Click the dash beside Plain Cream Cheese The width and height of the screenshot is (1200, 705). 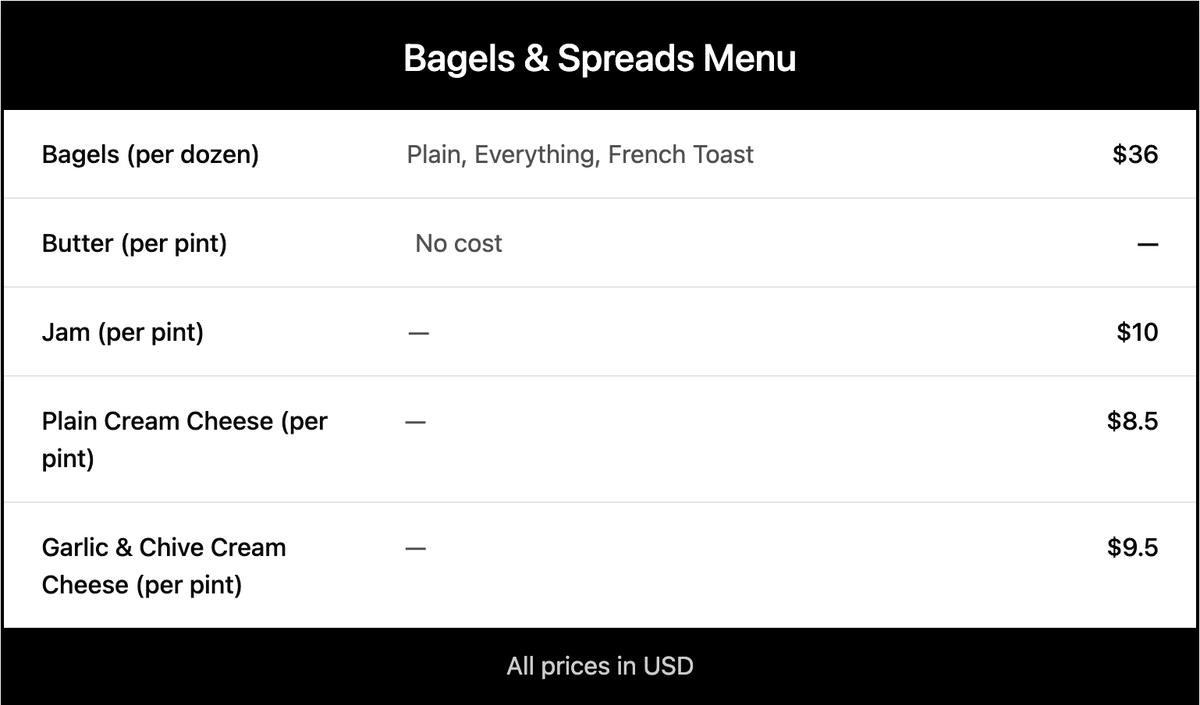415,422
